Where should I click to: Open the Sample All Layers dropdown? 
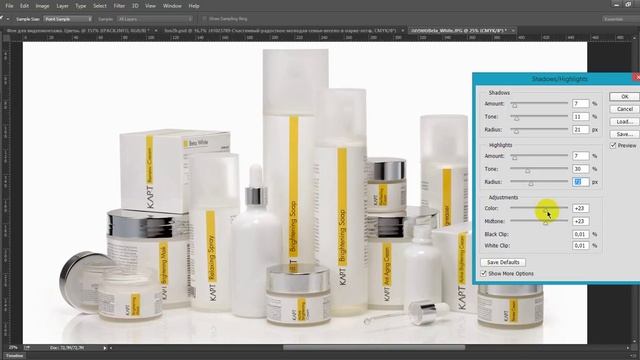154,19
